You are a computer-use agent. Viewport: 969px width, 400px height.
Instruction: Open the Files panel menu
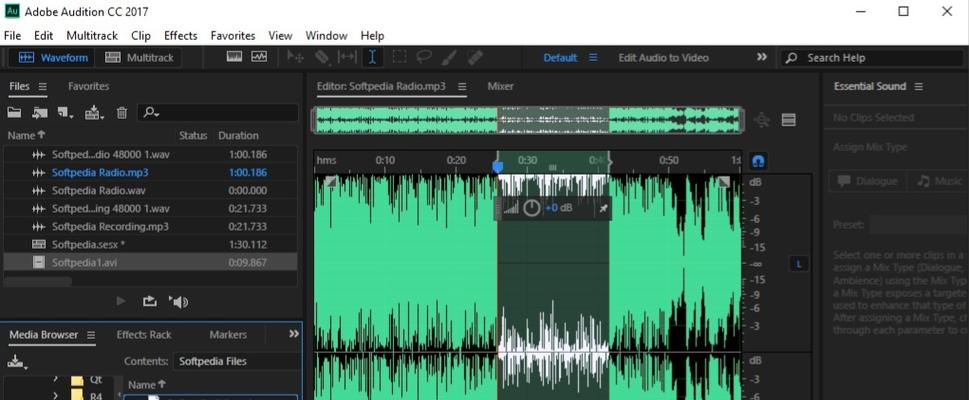pos(42,87)
